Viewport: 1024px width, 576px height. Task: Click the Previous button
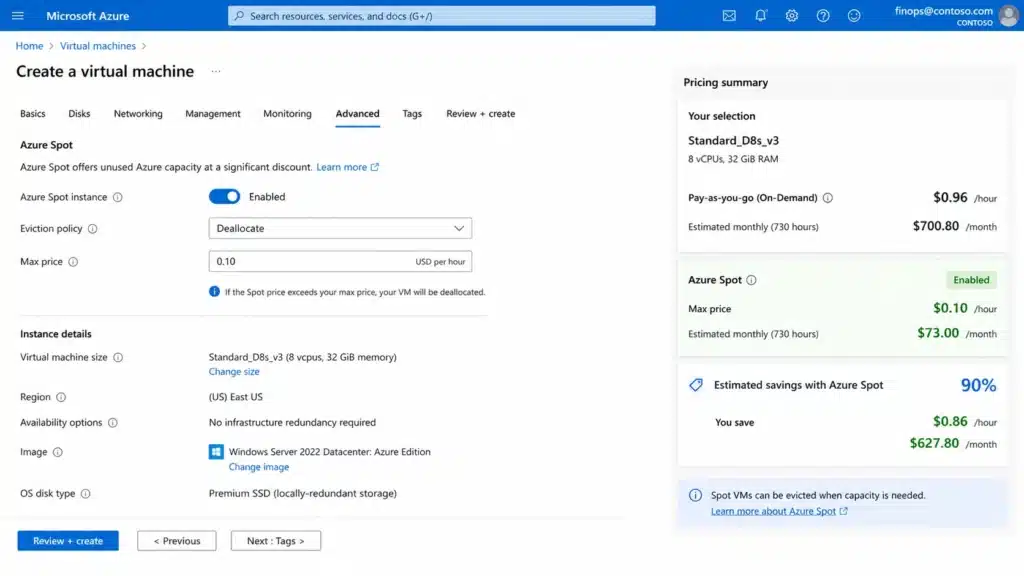[176, 541]
